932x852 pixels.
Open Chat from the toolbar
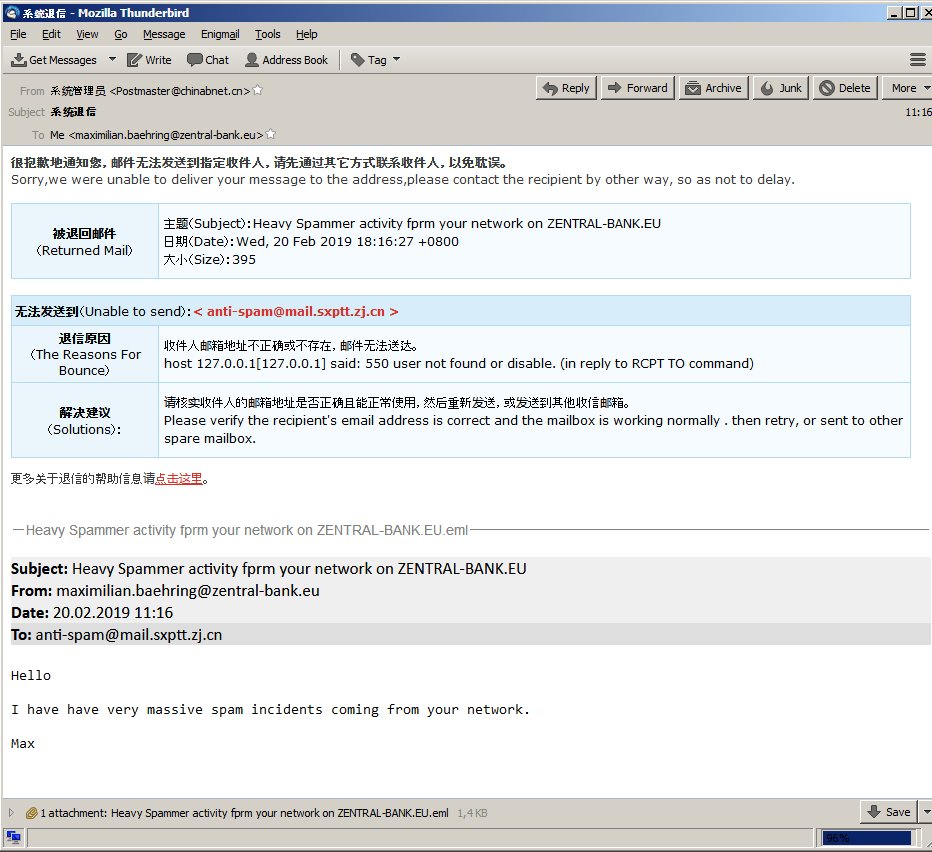click(x=208, y=60)
